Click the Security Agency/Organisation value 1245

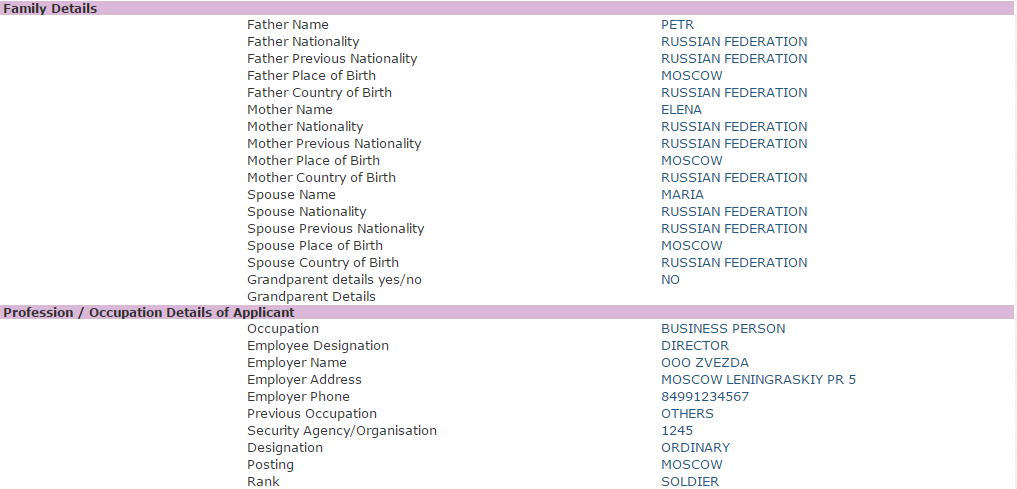pos(677,431)
